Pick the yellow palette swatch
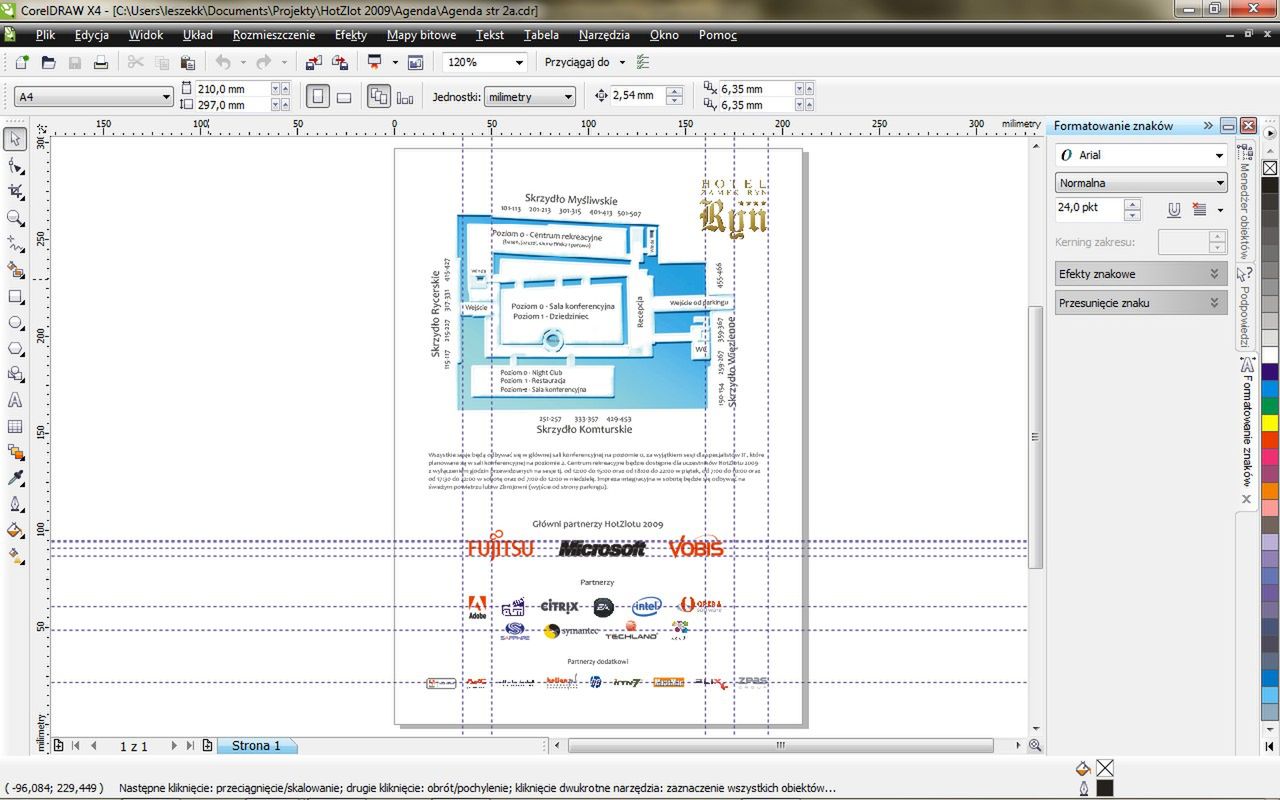 1270,422
